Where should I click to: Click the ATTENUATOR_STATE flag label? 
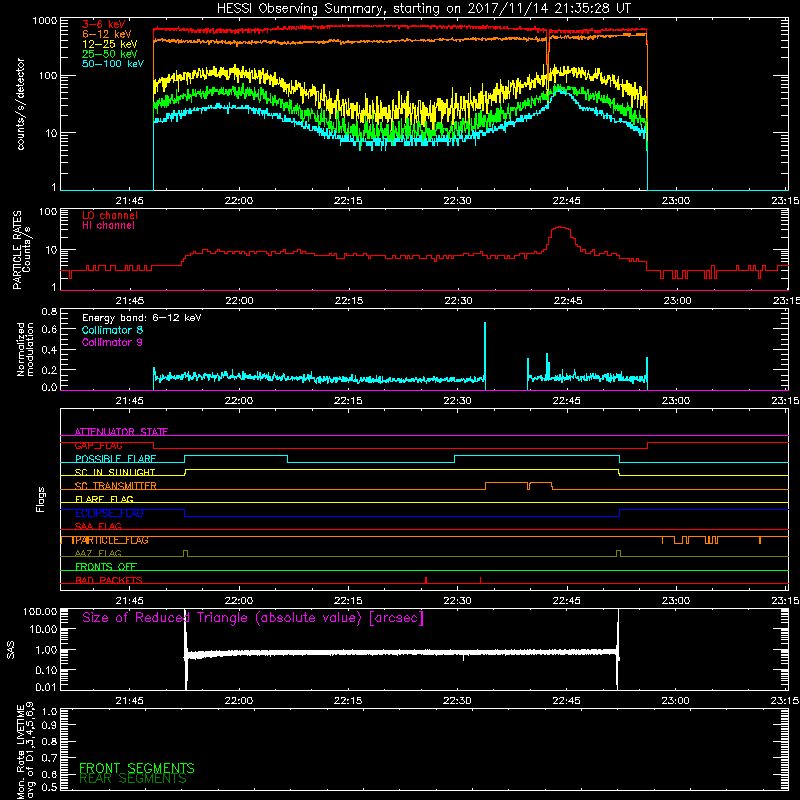(121, 432)
